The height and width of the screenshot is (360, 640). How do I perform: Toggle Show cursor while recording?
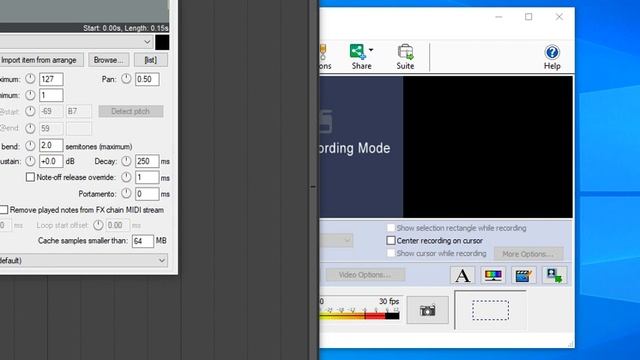point(391,253)
